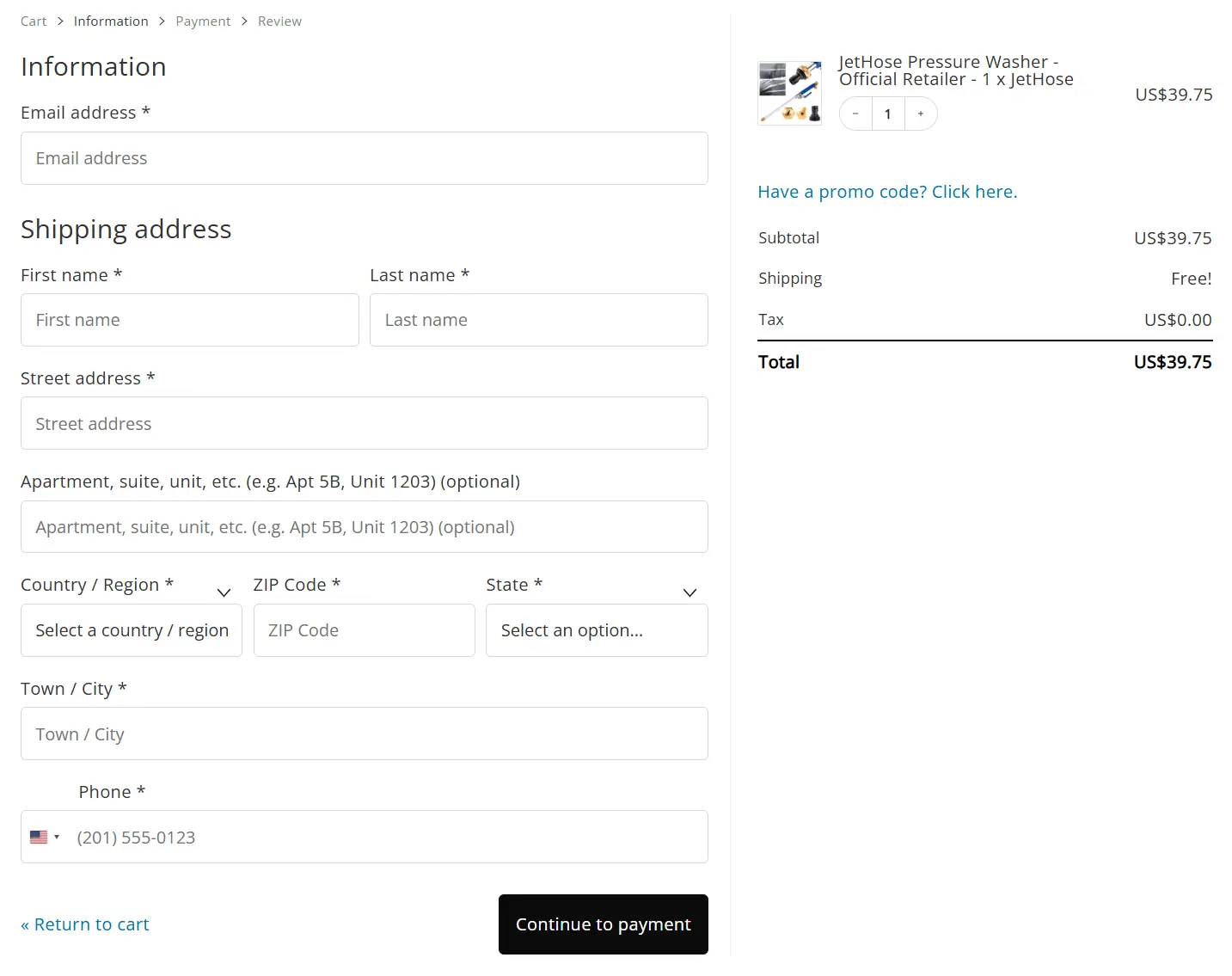Open the phone country flag selector
The image size is (1232, 976).
(45, 836)
